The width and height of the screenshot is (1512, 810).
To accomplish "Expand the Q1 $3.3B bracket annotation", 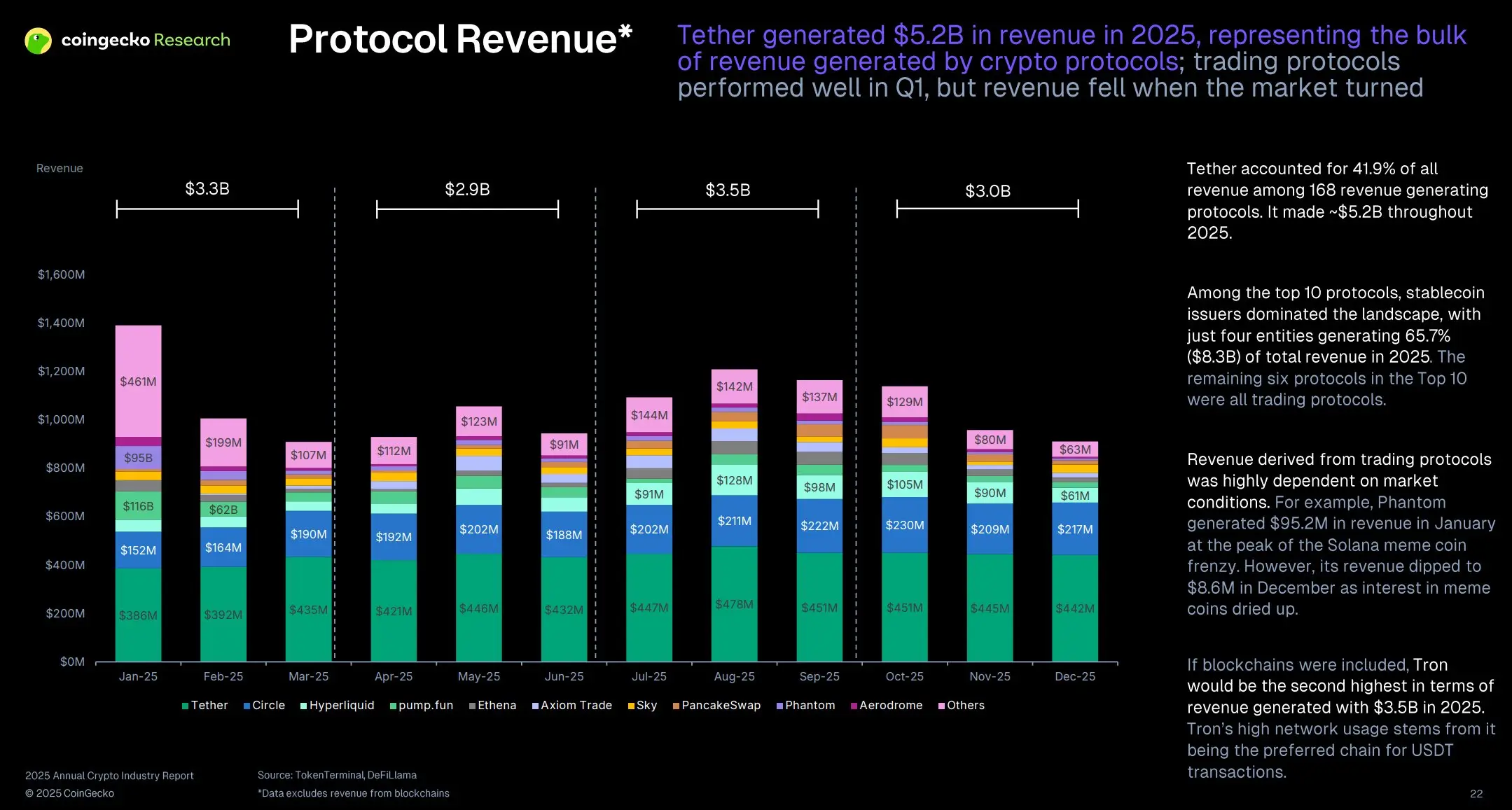I will coord(207,189).
